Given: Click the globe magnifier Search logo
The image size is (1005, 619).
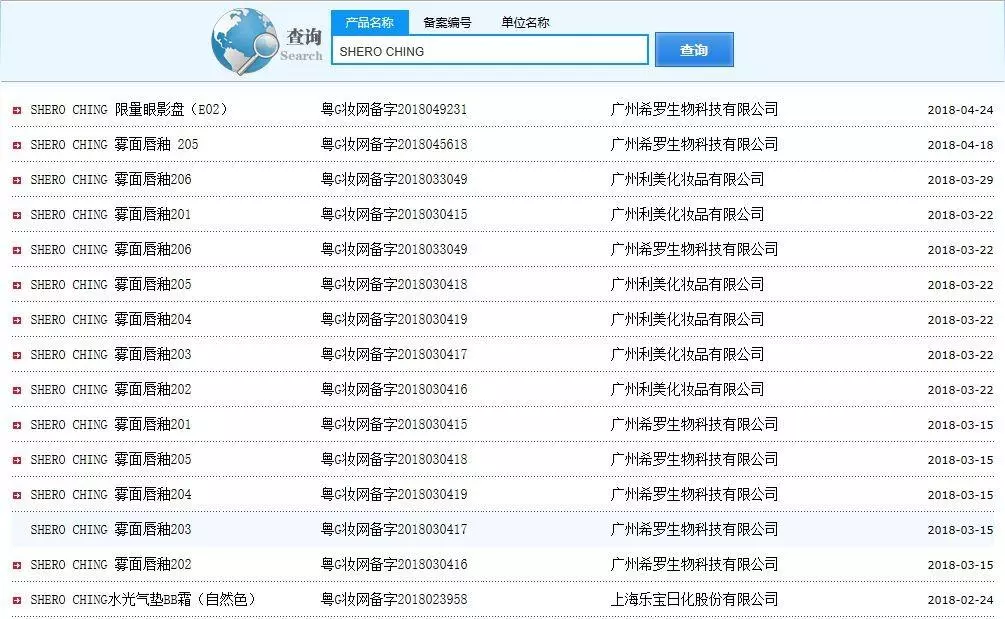Looking at the screenshot, I should (x=267, y=42).
